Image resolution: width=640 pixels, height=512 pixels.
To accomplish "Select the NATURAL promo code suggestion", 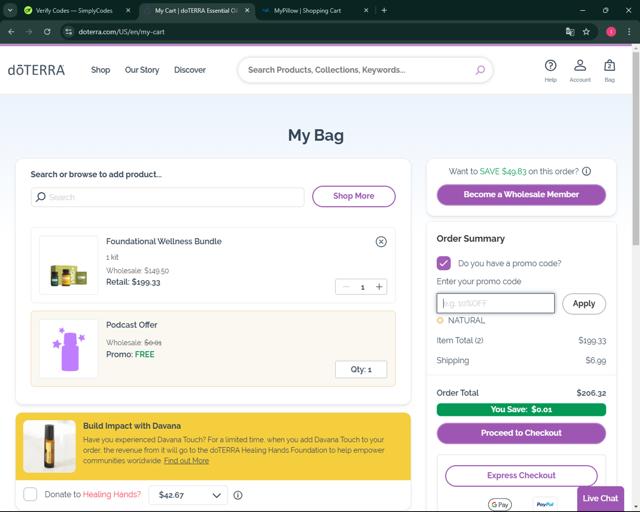I will 461,321.
